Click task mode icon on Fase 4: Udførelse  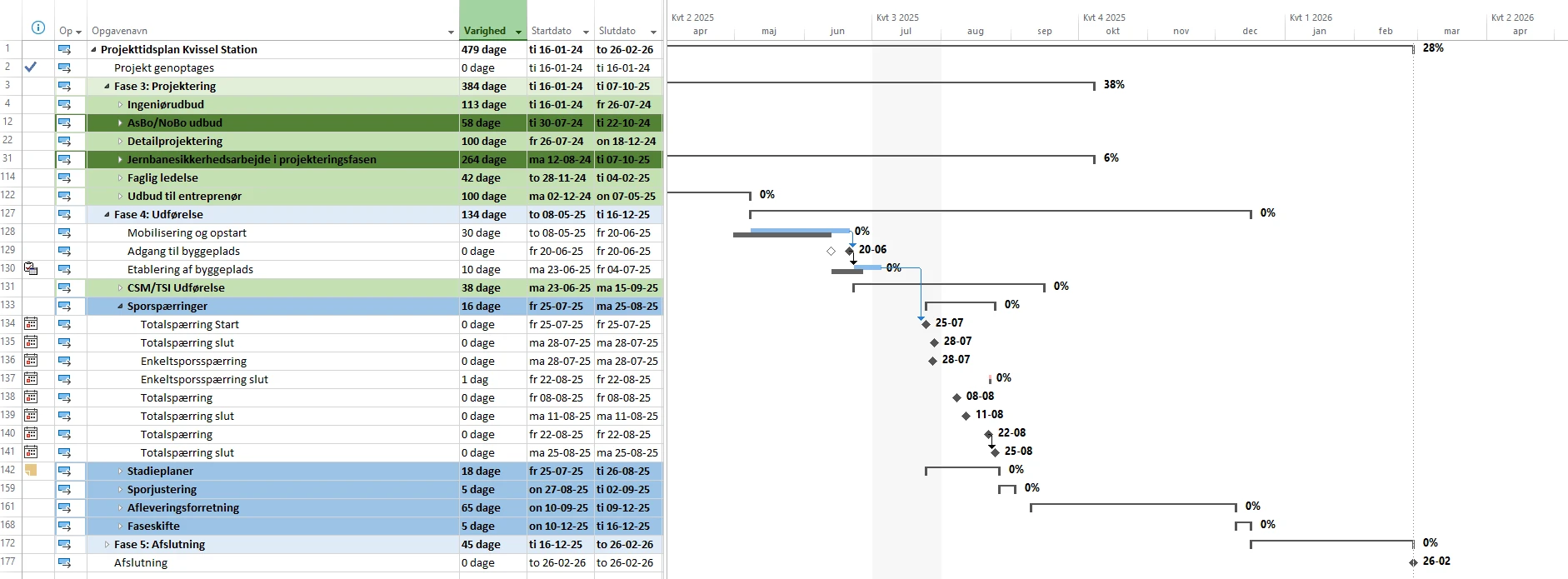(64, 214)
